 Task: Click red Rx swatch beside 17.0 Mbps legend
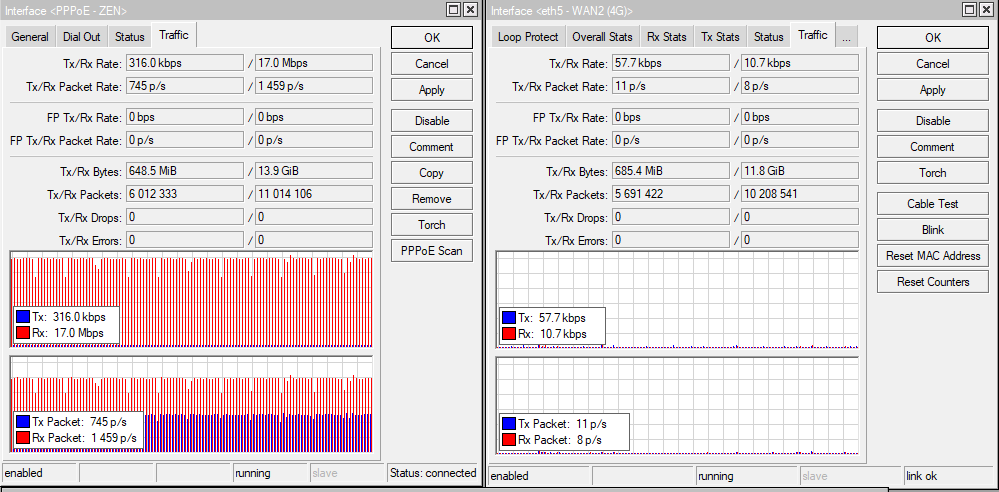(23, 333)
